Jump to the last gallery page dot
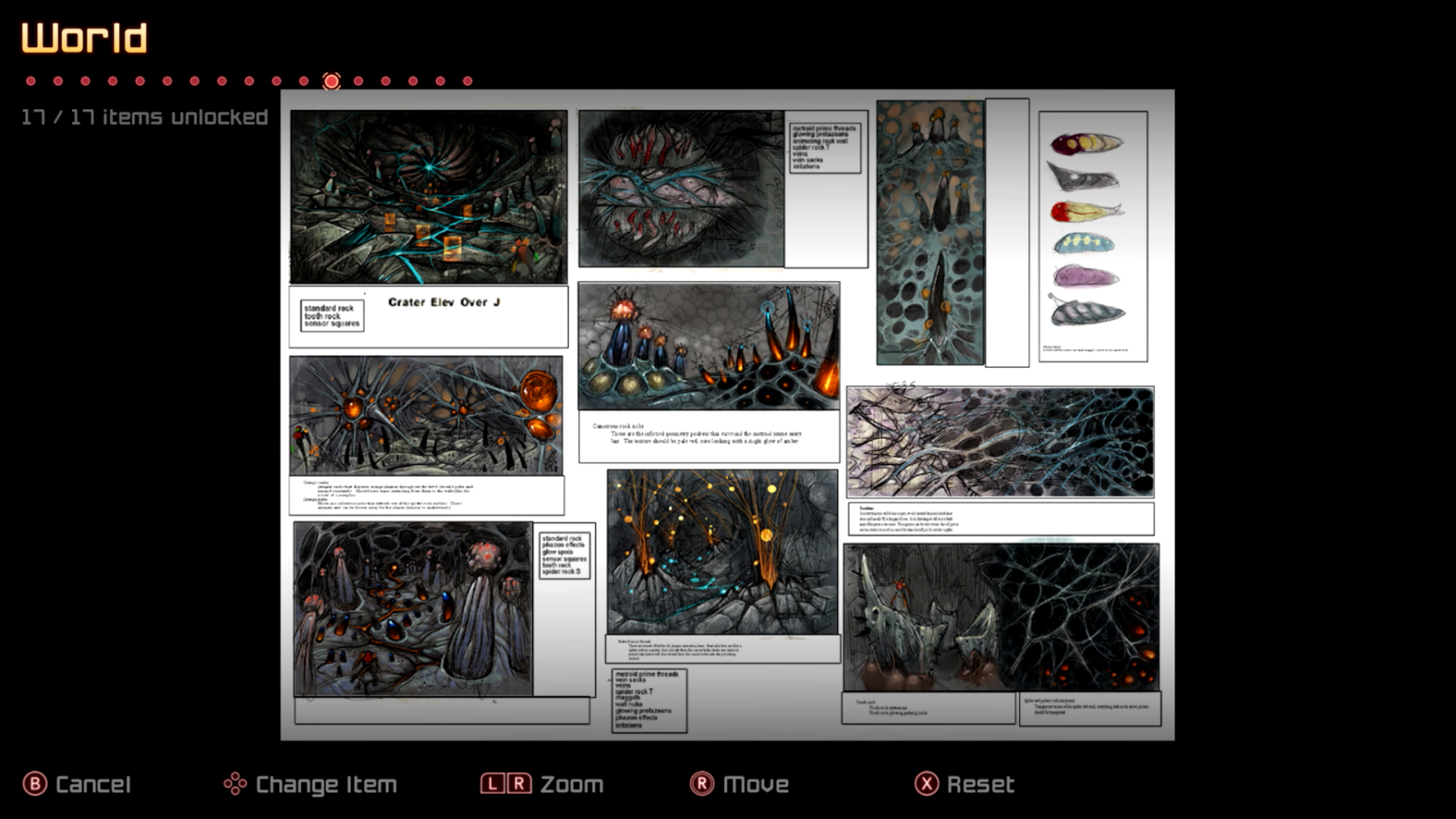Screen dimensions: 1456x819 (468, 81)
